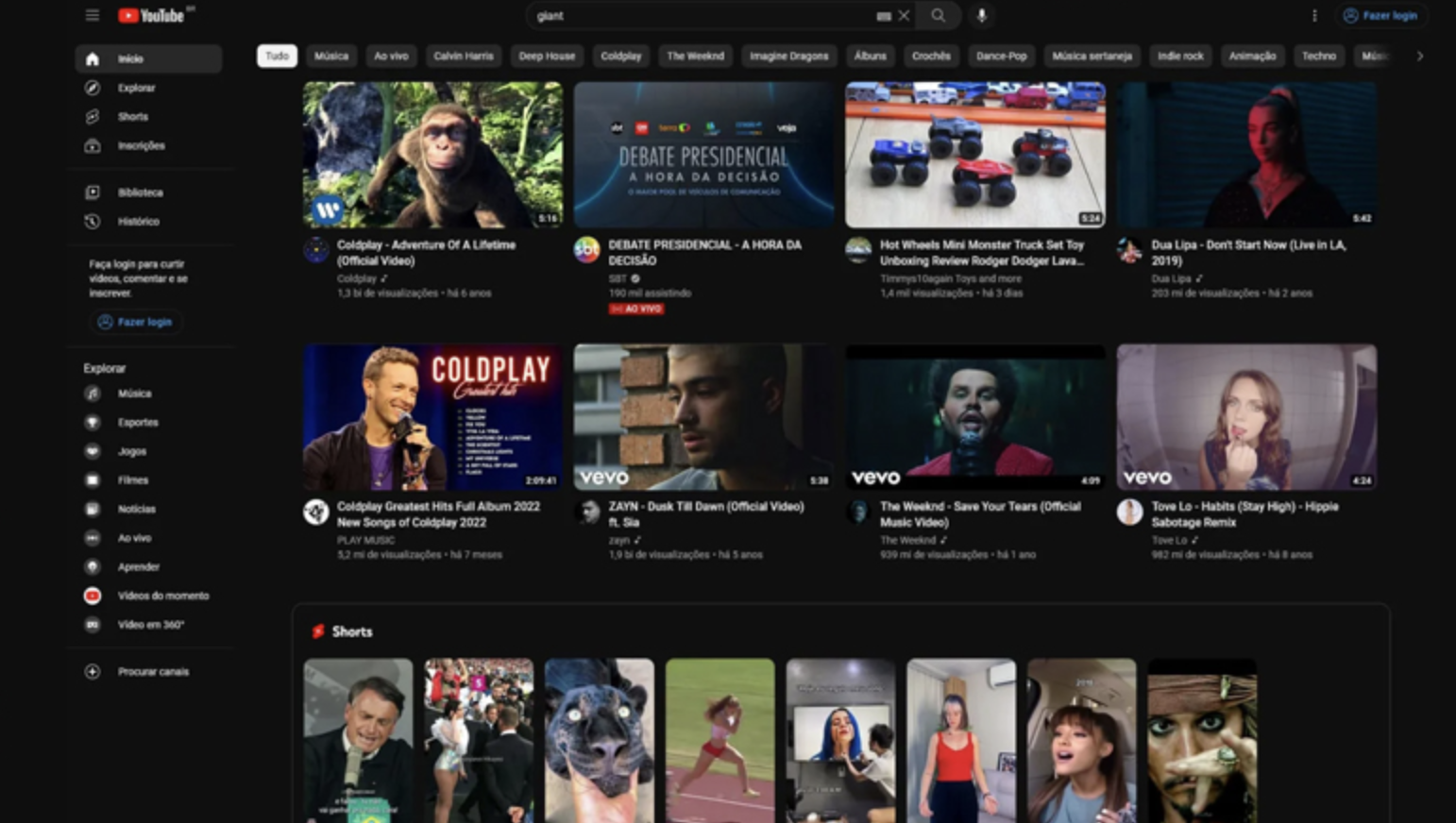
Task: Open the hamburger guide menu
Action: point(92,15)
